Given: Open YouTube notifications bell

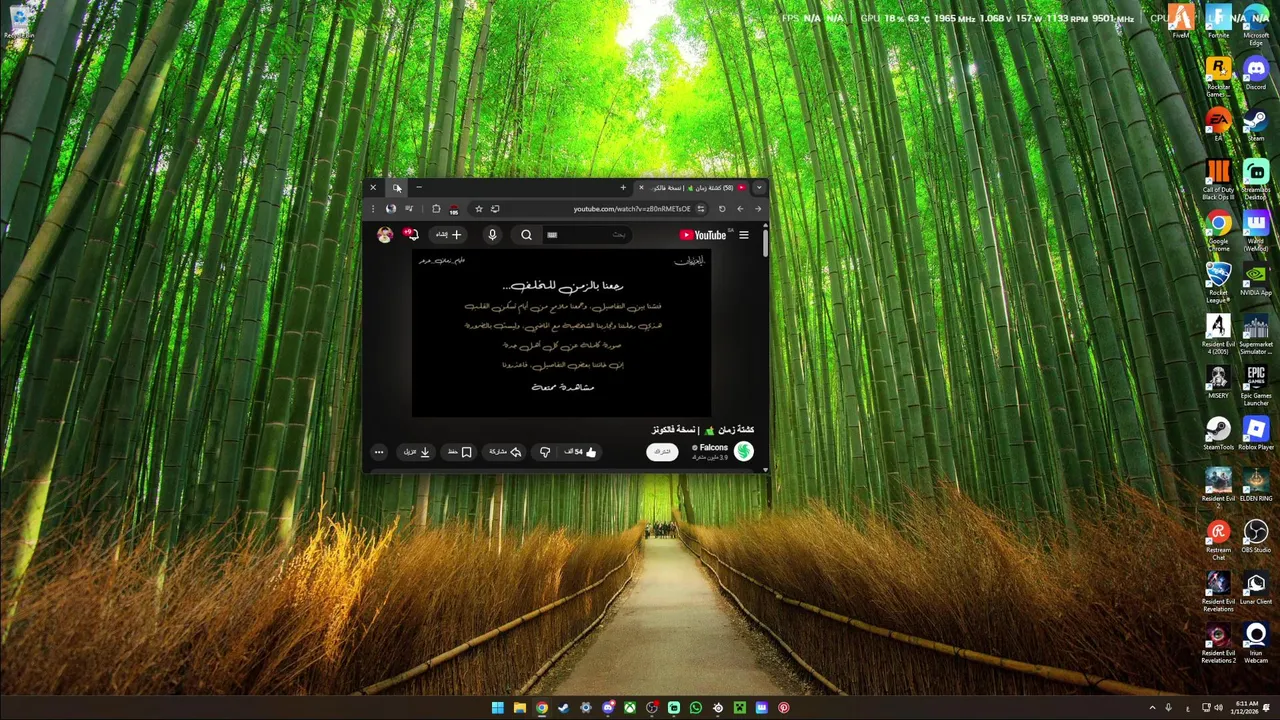Looking at the screenshot, I should coord(412,235).
